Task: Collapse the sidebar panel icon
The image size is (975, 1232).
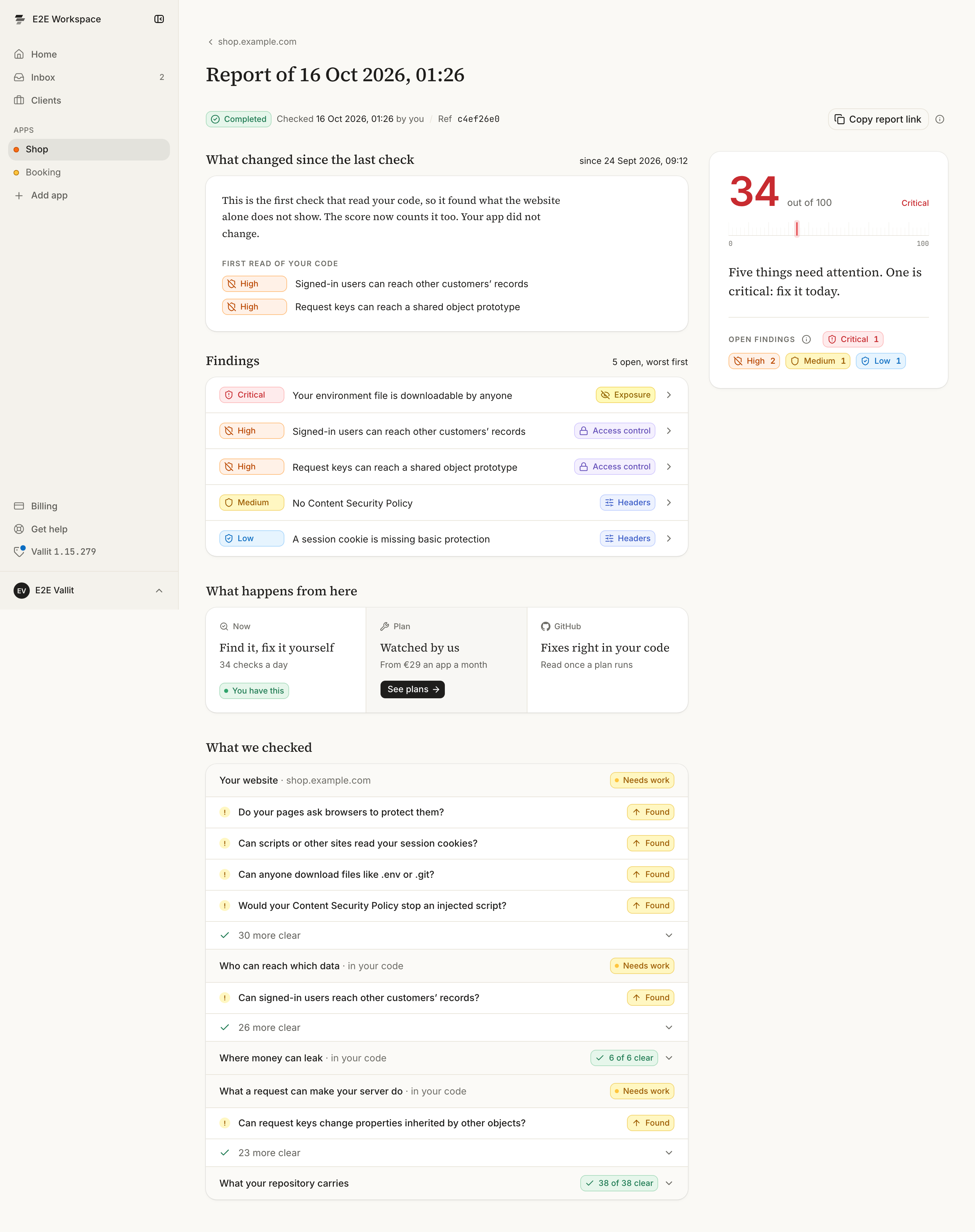Action: coord(159,19)
